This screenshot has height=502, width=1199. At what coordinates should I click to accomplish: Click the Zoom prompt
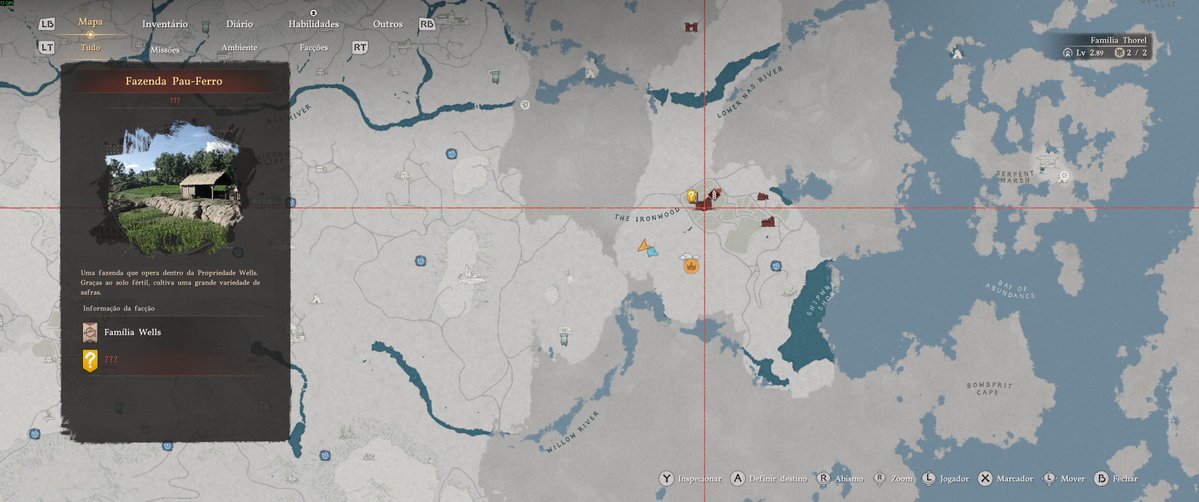coord(902,479)
